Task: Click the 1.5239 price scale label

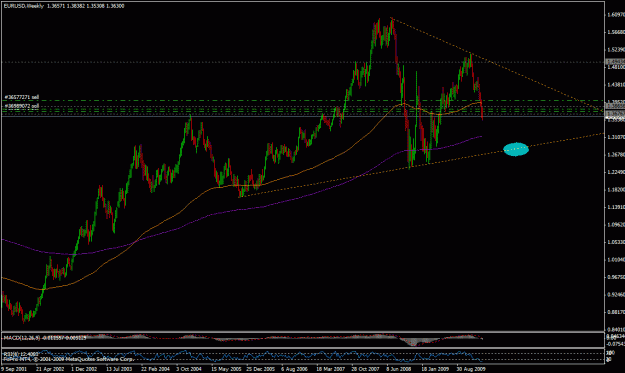Action: [x=616, y=50]
